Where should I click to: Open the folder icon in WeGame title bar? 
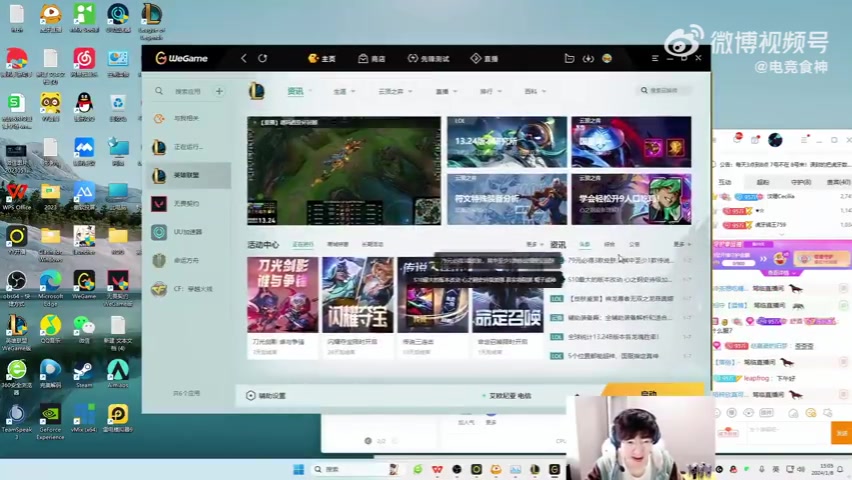point(569,58)
